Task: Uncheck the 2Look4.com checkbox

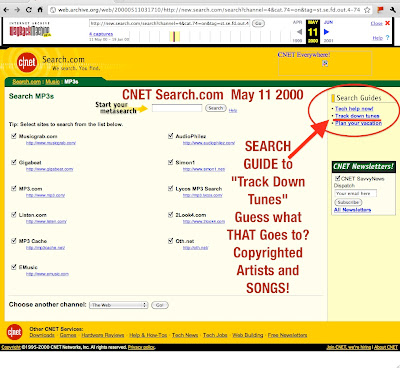Action: pos(170,215)
